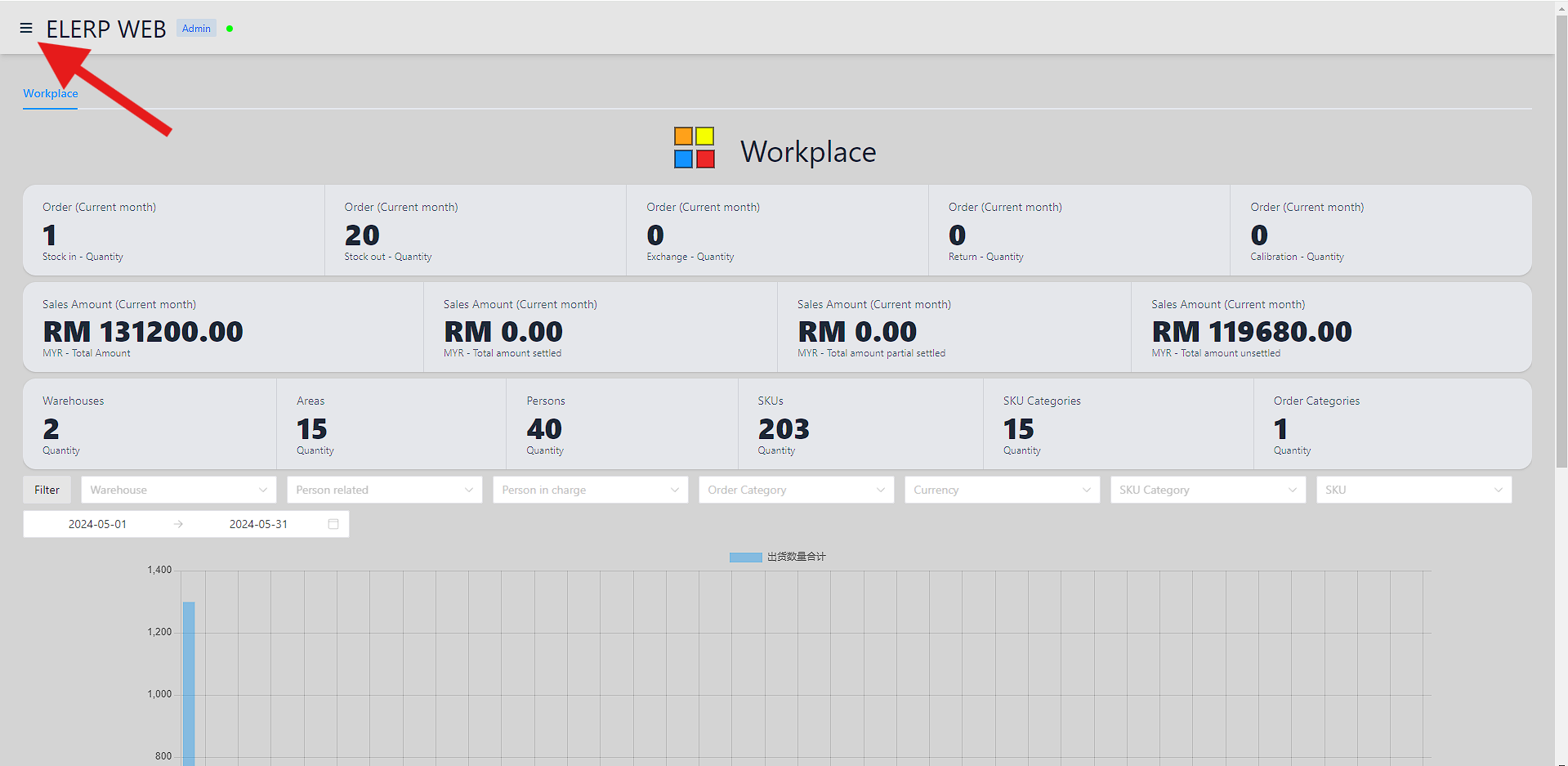Viewport: 1568px width, 766px height.
Task: Switch to the Workplace tab
Action: point(51,93)
